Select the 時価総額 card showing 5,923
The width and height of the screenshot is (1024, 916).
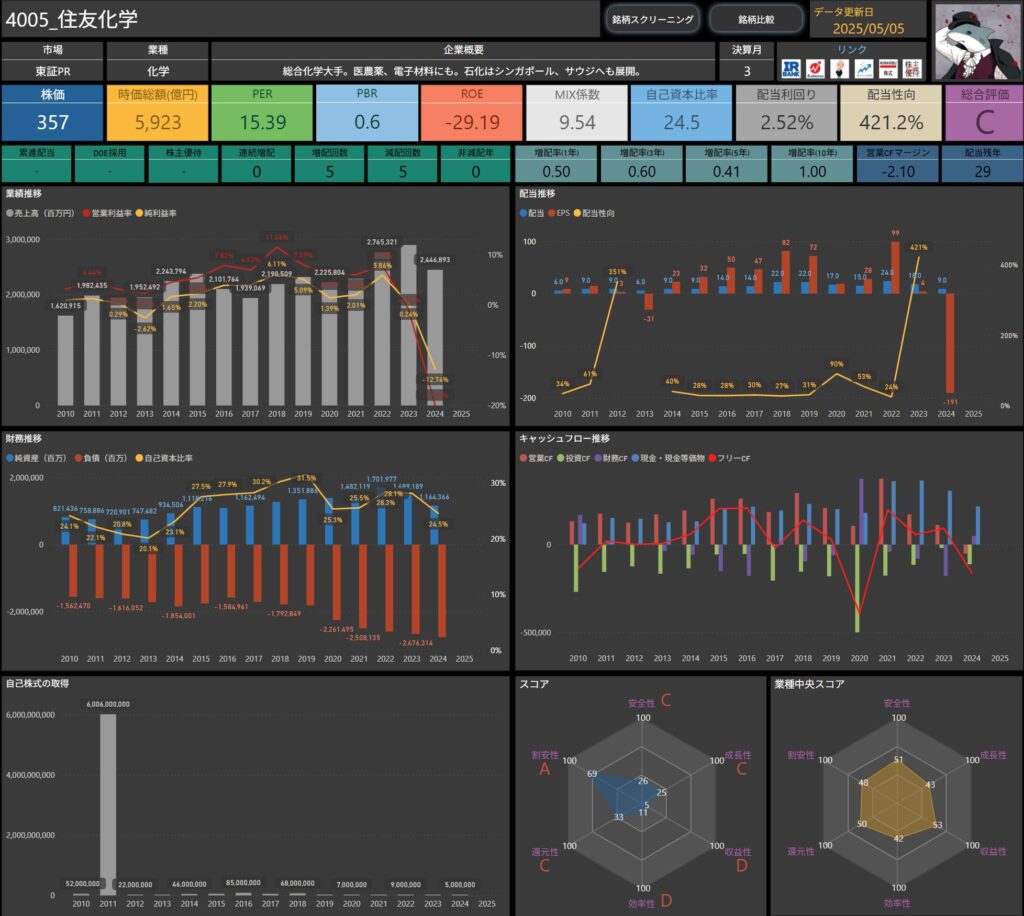coord(157,112)
